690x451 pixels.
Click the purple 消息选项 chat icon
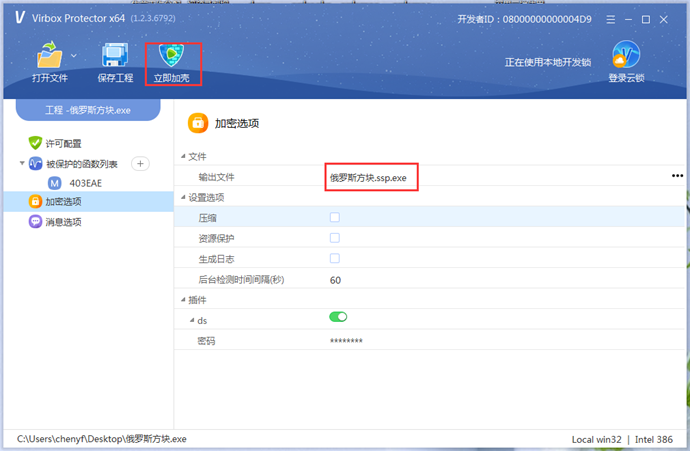[35, 221]
